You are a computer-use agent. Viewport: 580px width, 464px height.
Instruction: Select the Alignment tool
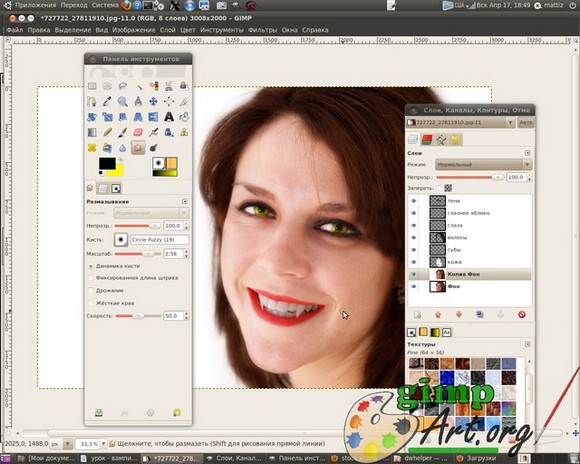(169, 101)
